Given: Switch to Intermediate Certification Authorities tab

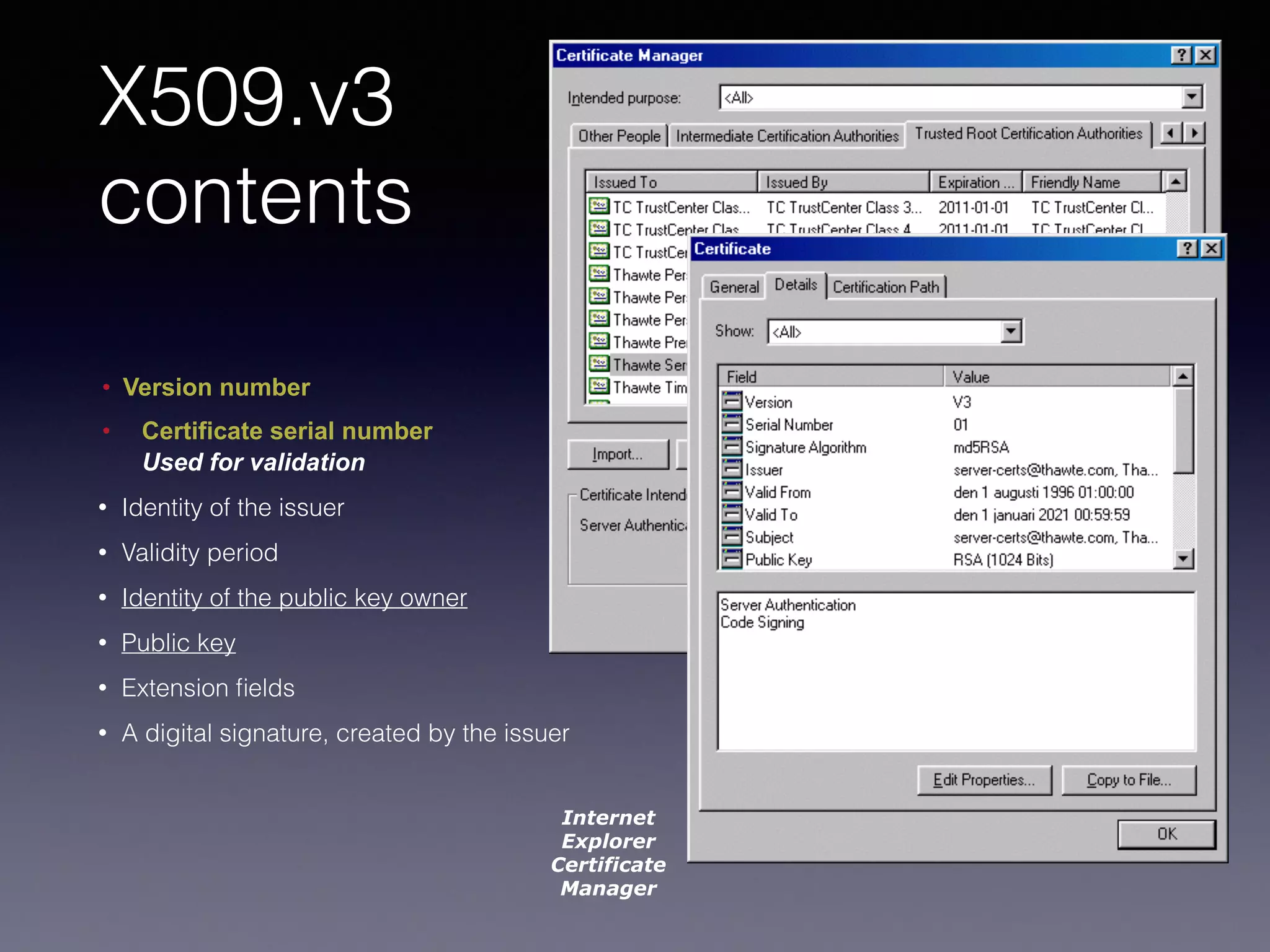Looking at the screenshot, I should pyautogui.click(x=786, y=136).
